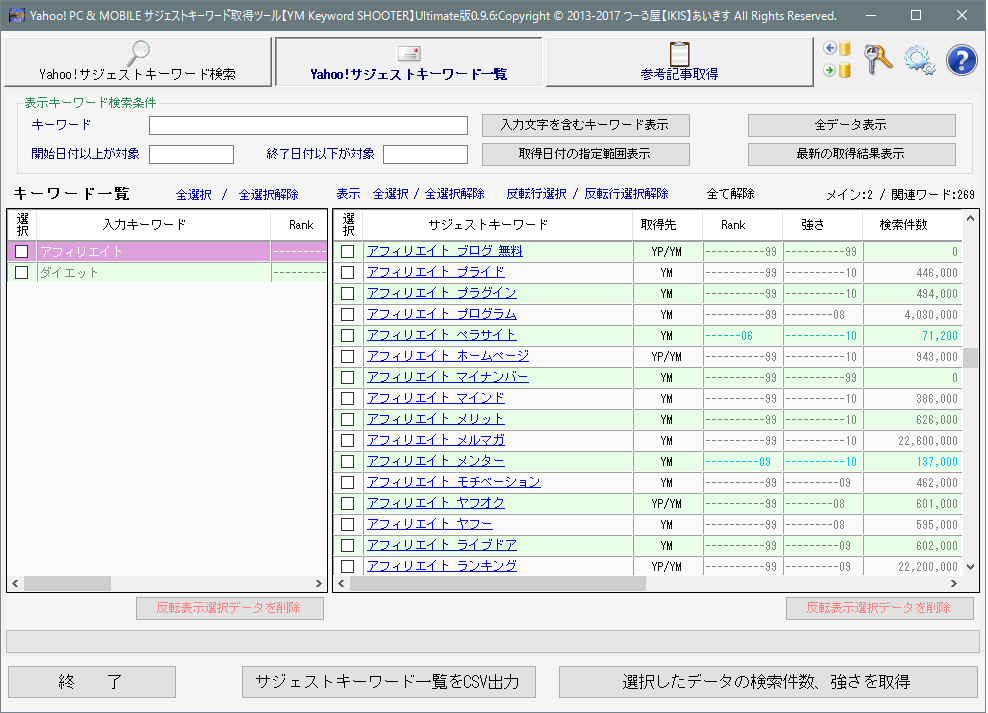Click 選択したデータの検索件数、強さを取得 button

(x=768, y=682)
